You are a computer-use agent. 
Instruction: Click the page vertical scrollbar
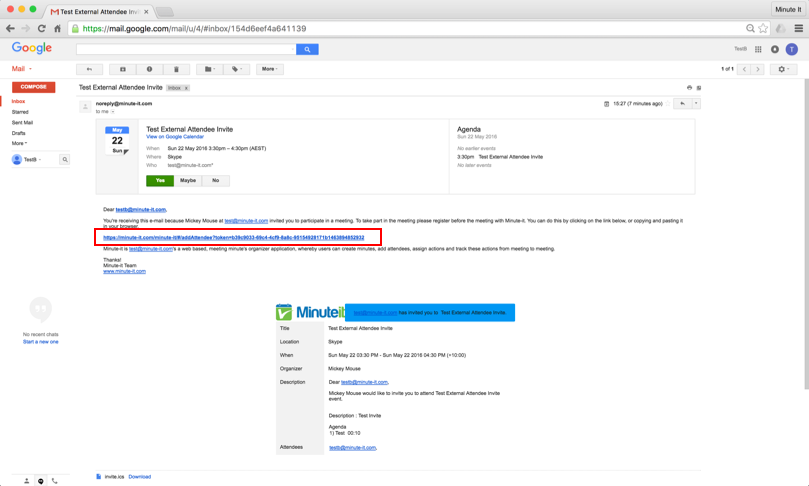click(806, 235)
